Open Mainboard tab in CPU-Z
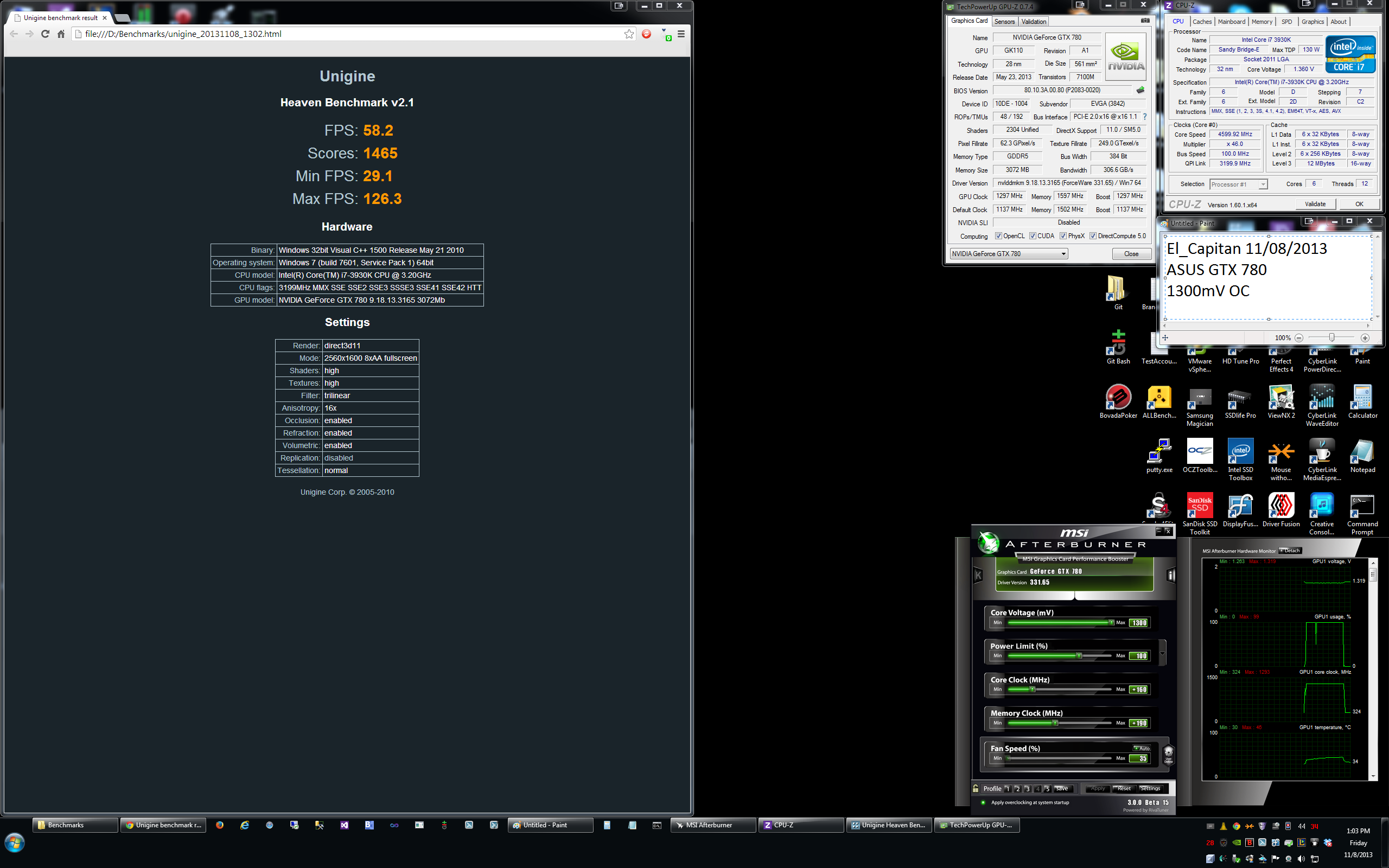This screenshot has width=1389, height=868. [1231, 22]
